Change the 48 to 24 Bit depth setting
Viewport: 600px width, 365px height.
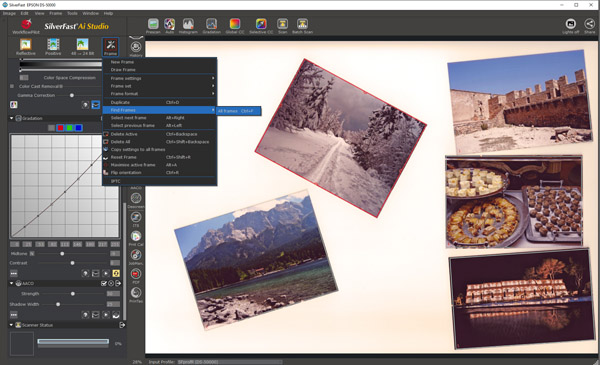[x=82, y=47]
